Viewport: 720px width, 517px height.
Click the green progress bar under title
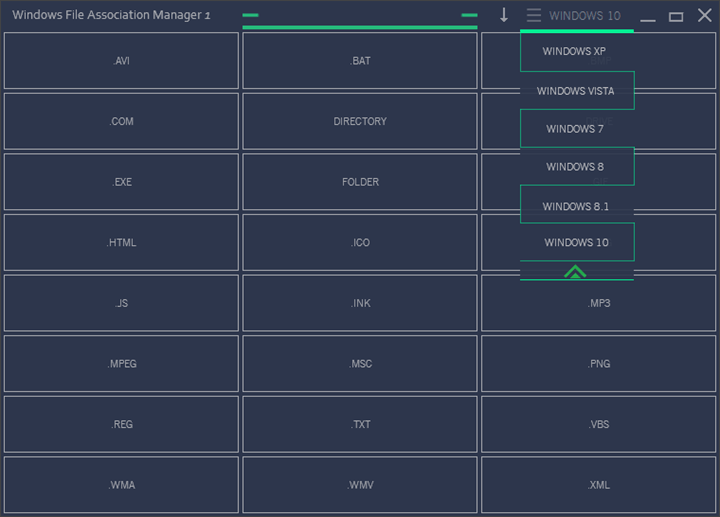[360, 28]
